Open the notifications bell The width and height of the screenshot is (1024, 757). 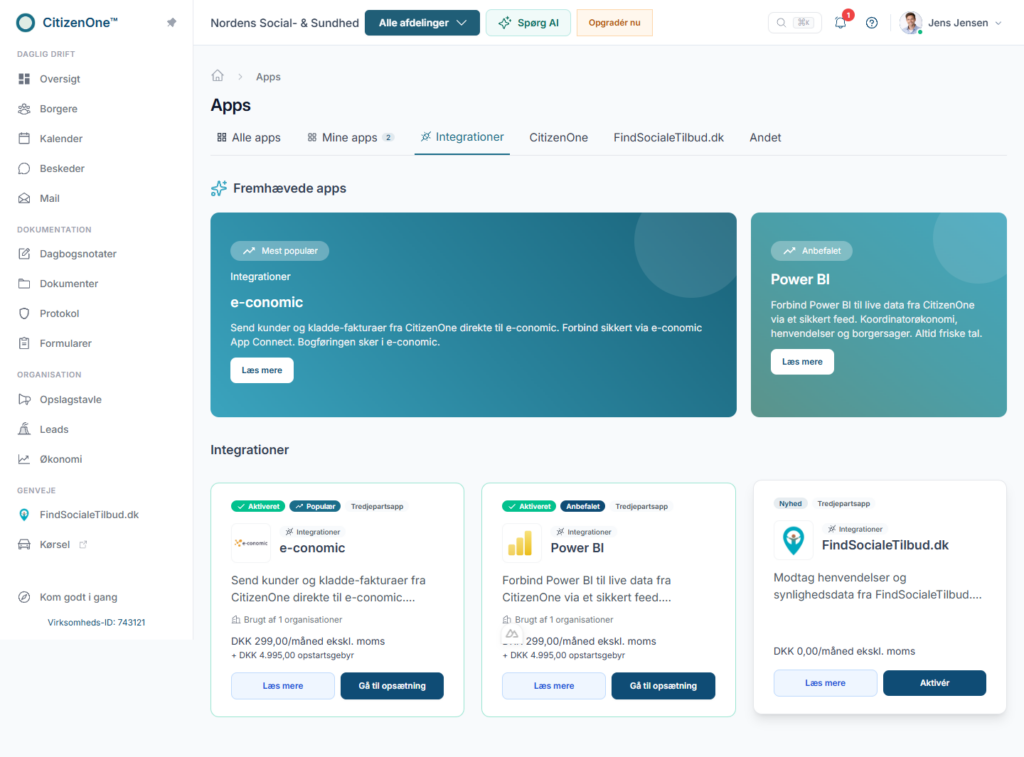pyautogui.click(x=841, y=23)
